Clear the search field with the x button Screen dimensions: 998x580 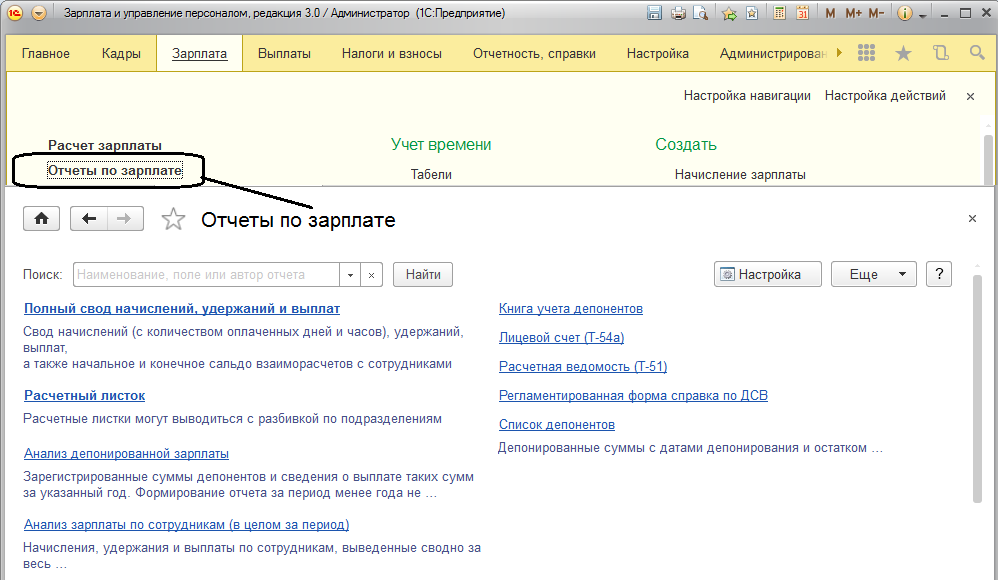pos(371,274)
